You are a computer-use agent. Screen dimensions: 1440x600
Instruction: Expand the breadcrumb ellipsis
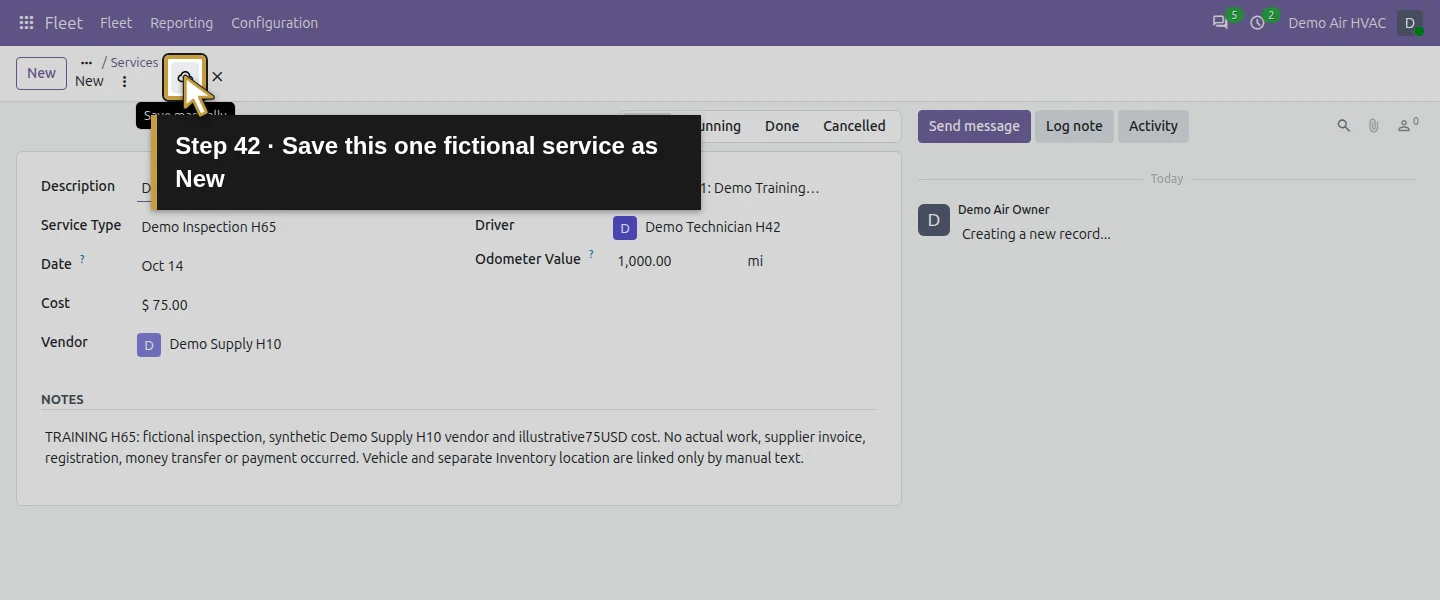pos(87,62)
